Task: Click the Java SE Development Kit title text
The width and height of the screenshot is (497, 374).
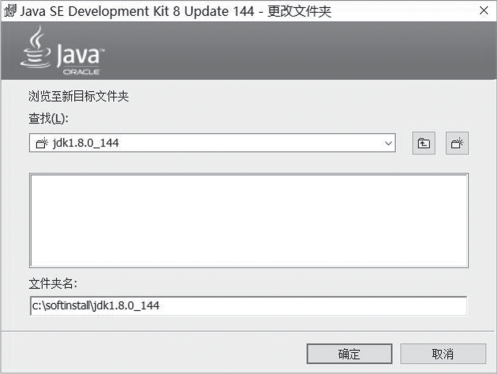Action: [x=137, y=11]
